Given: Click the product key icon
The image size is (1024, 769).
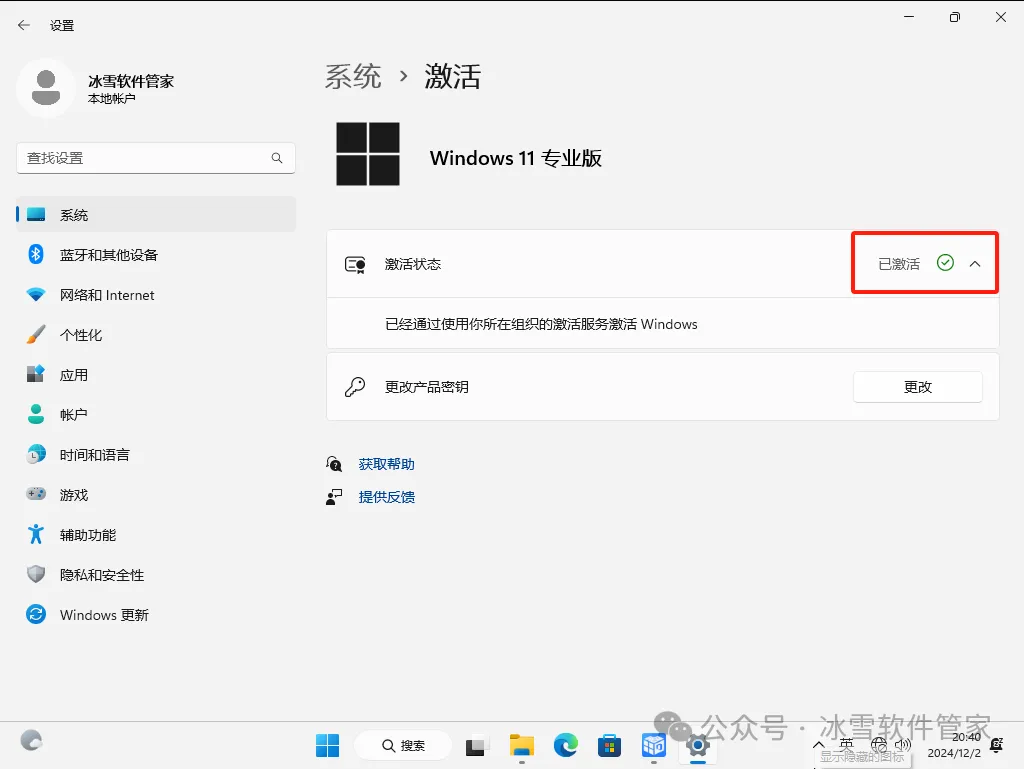Looking at the screenshot, I should tap(355, 387).
